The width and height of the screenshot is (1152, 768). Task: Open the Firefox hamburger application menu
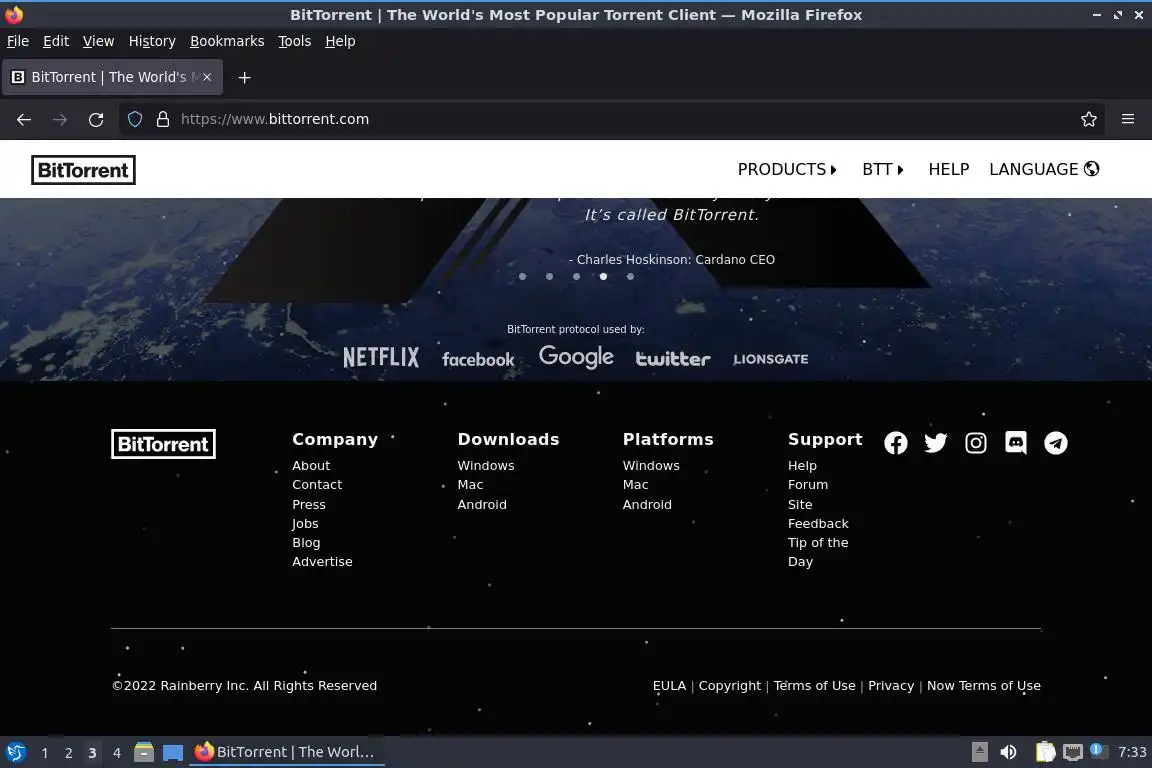point(1128,119)
